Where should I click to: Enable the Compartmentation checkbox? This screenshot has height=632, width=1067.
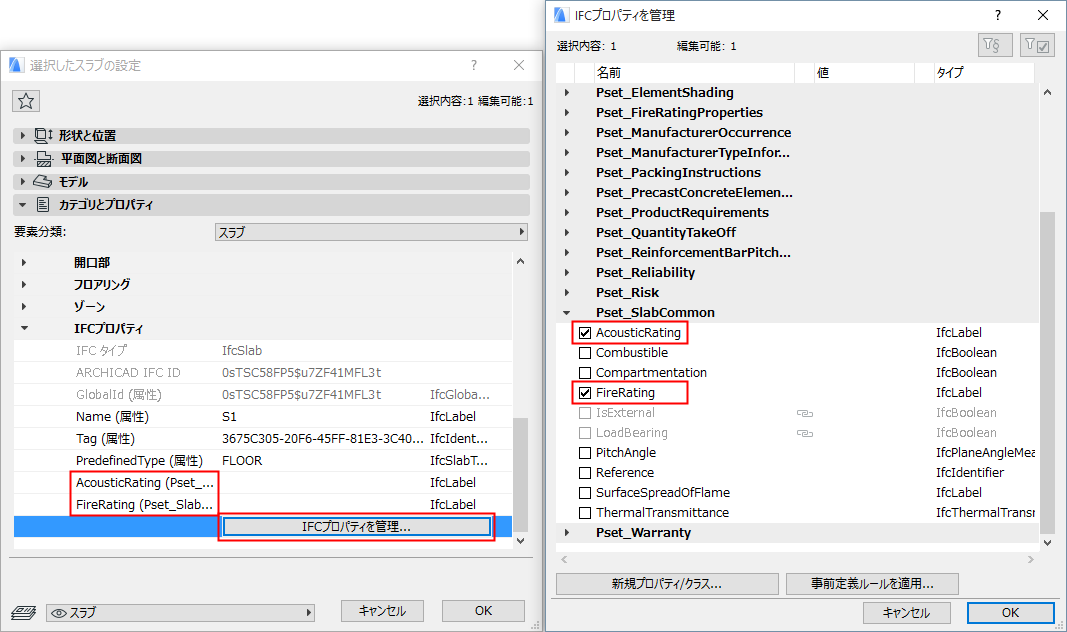tap(585, 372)
